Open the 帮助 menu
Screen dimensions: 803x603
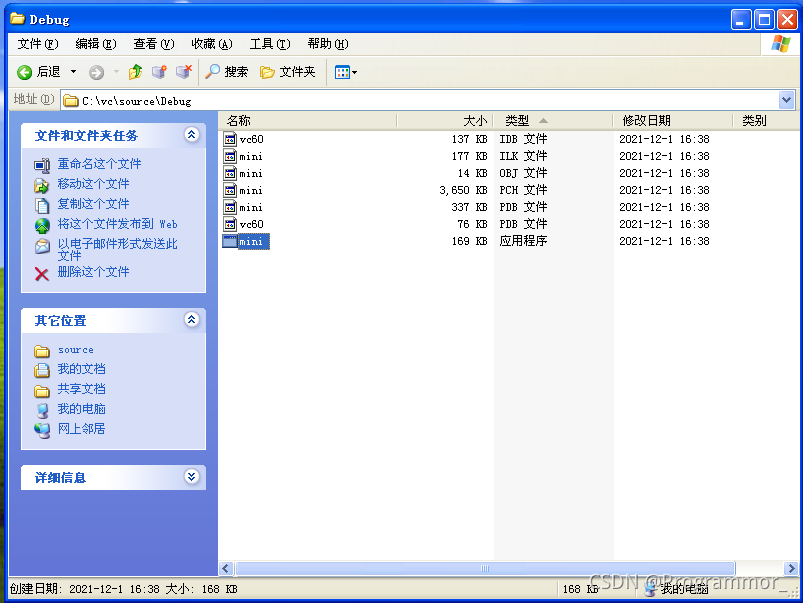click(x=328, y=44)
